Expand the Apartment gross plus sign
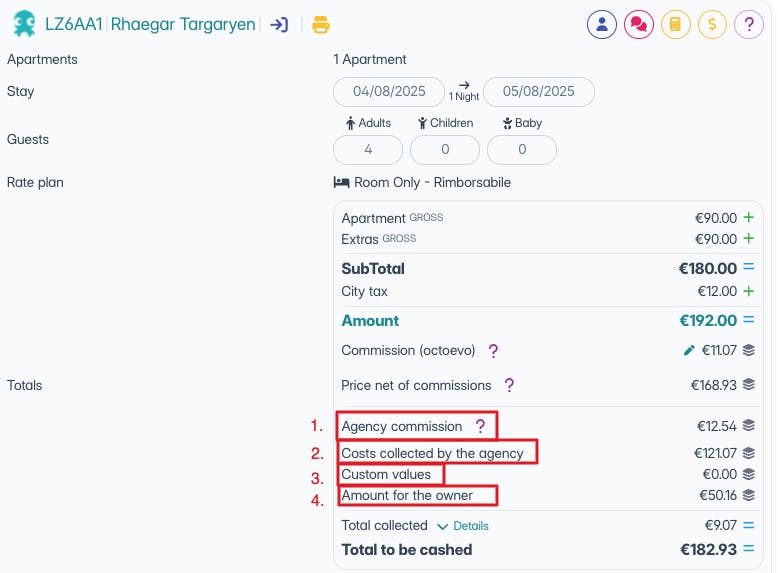The image size is (778, 573). pos(749,217)
